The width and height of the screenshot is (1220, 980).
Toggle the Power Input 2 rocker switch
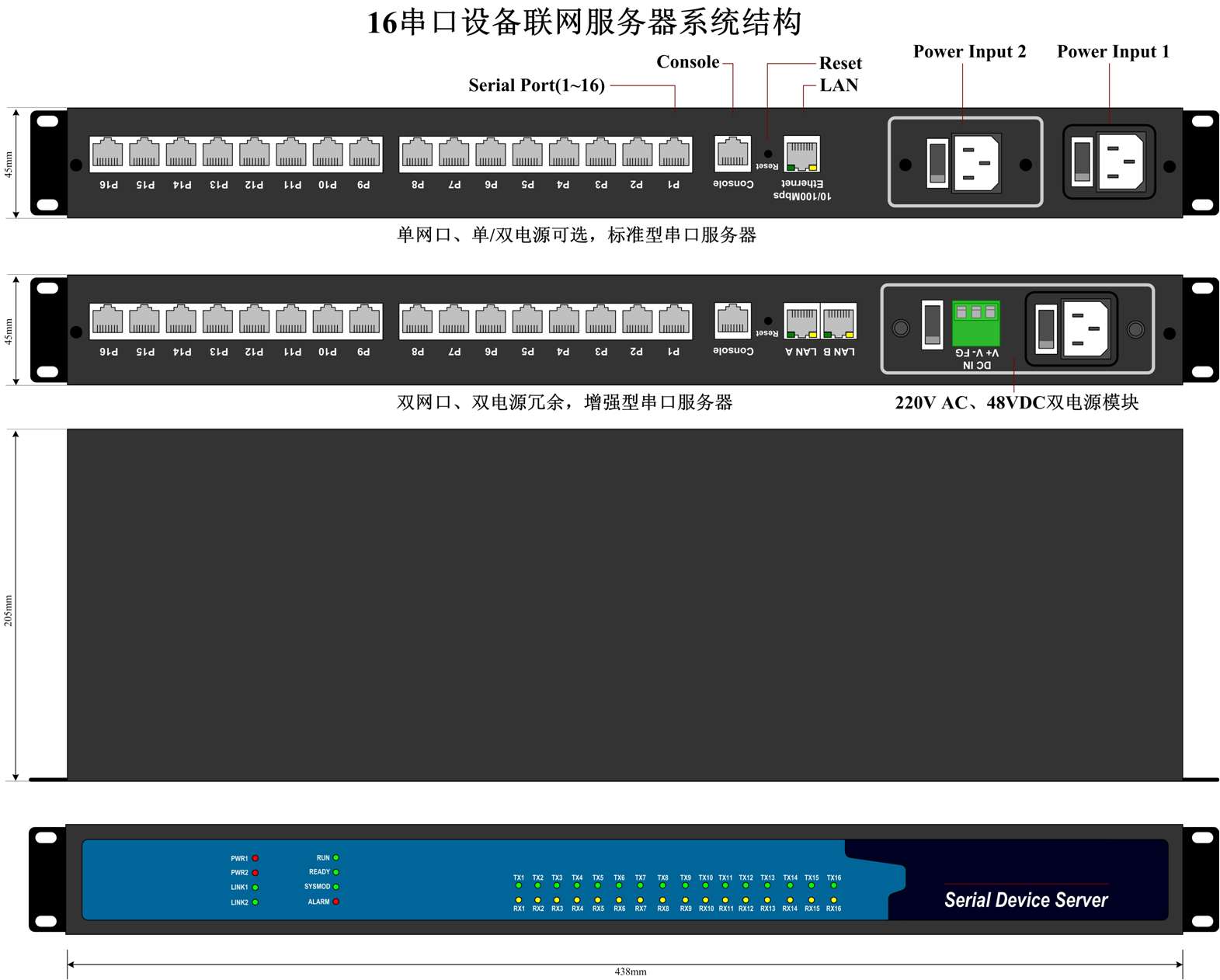(x=937, y=163)
